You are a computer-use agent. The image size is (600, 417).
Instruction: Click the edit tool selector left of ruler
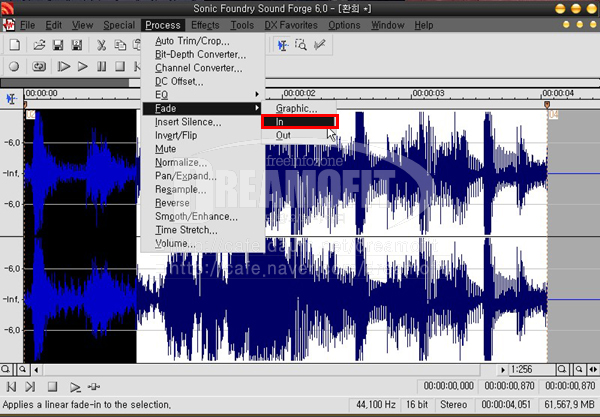[x=11, y=99]
